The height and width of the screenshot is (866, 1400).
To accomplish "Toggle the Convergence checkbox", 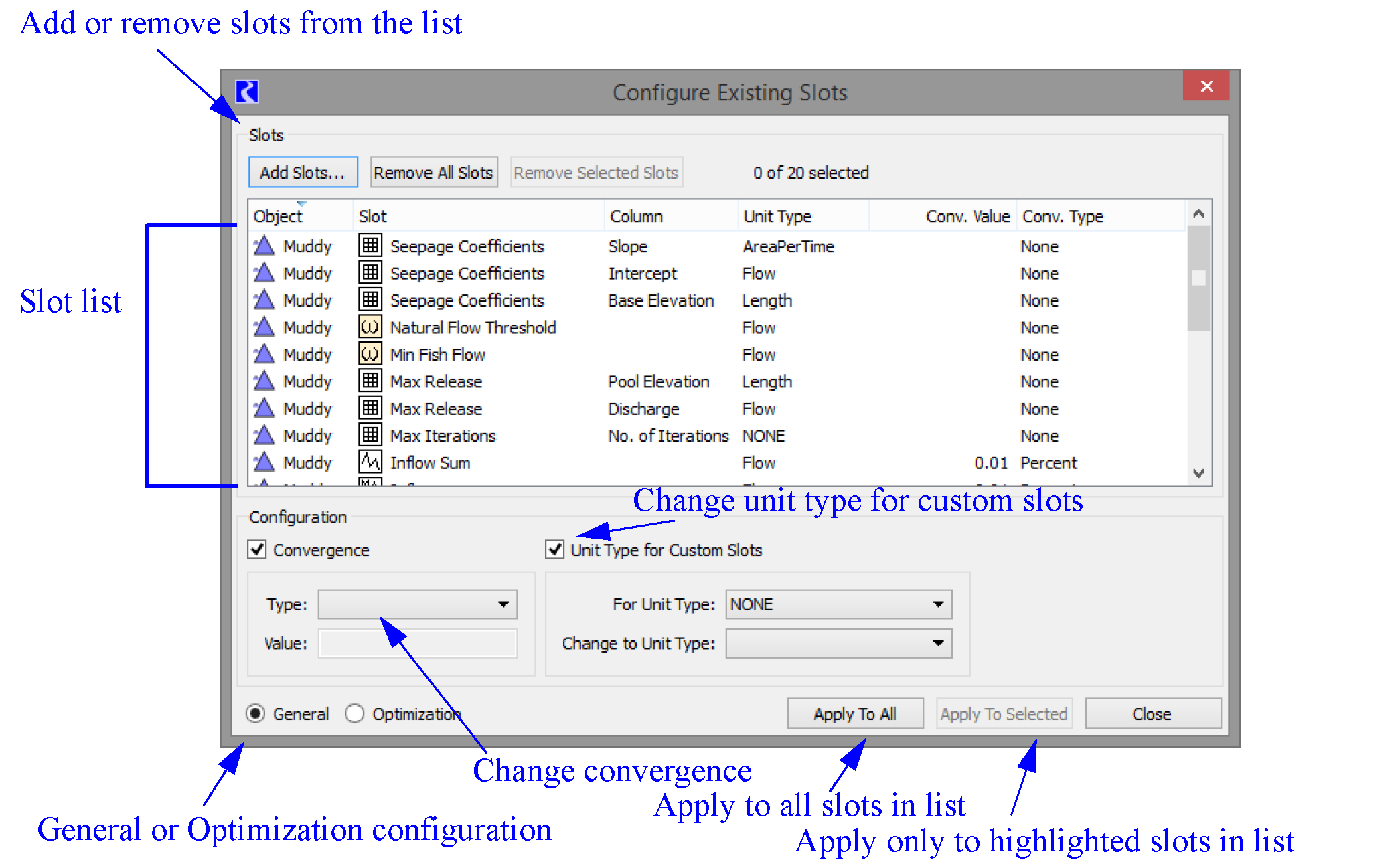I will (257, 549).
